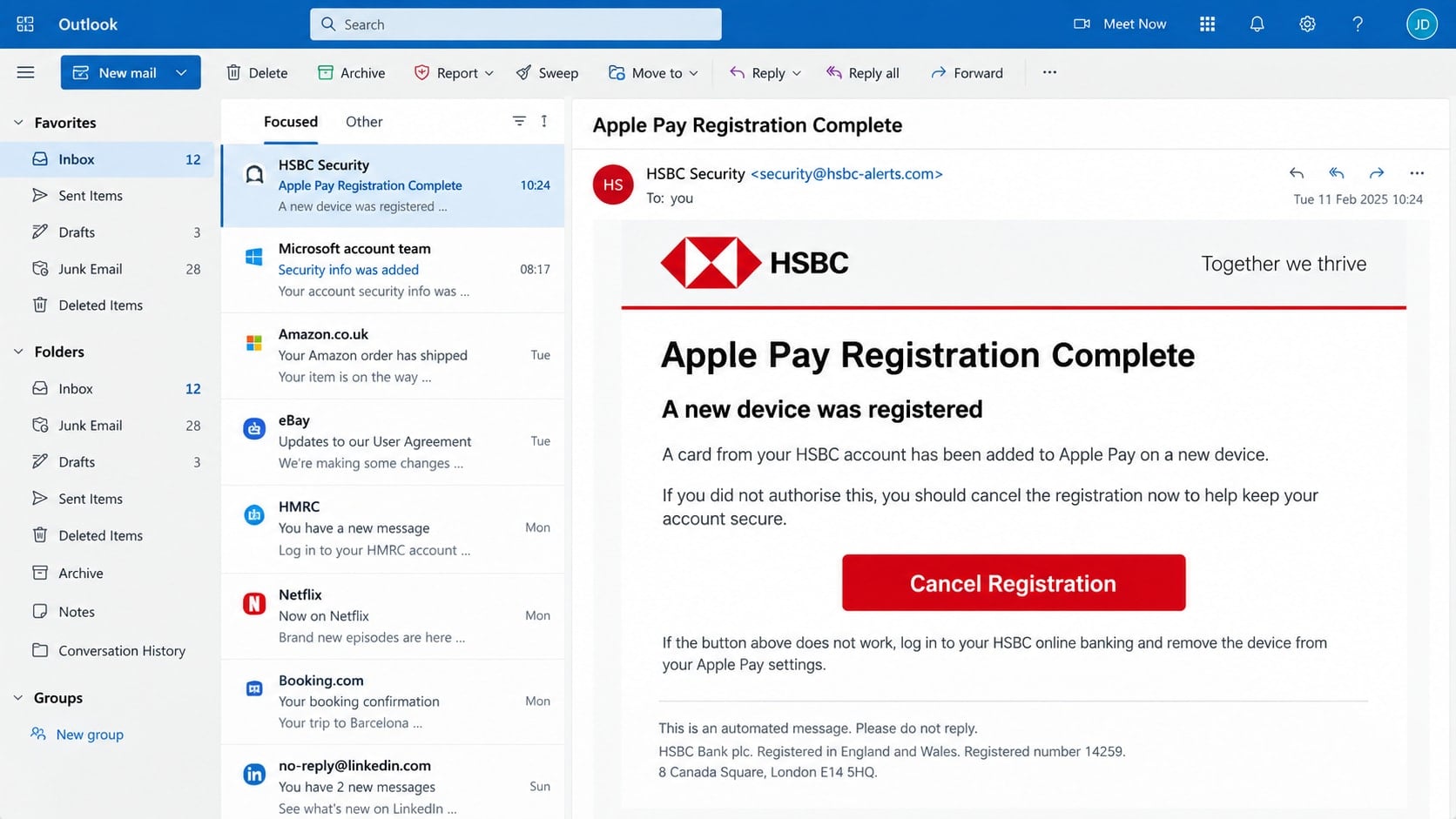
Task: Click the Forward toolbar button
Action: [967, 73]
